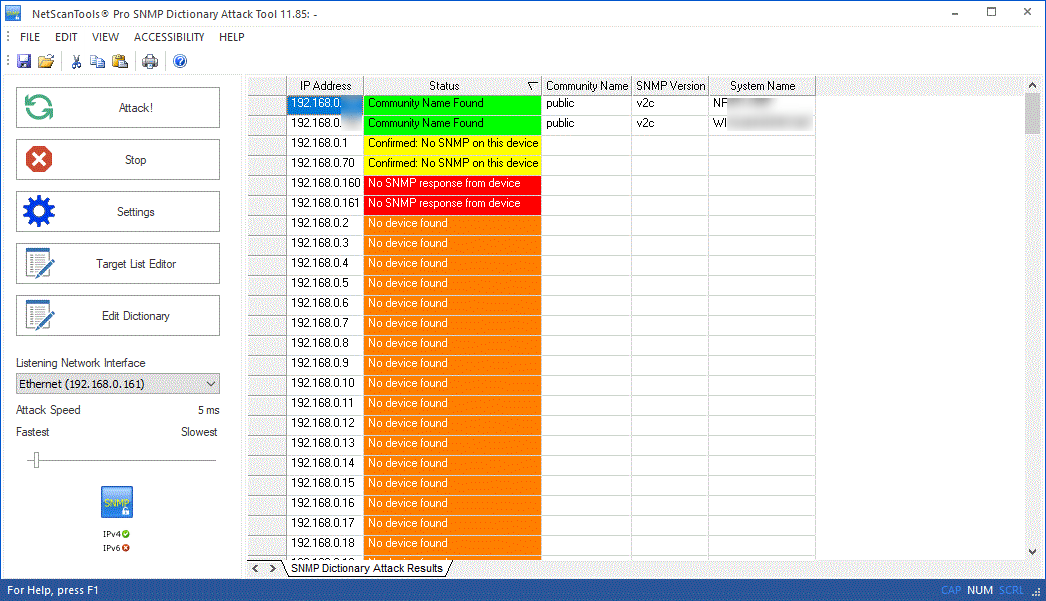Click the Community Name column header

point(587,86)
